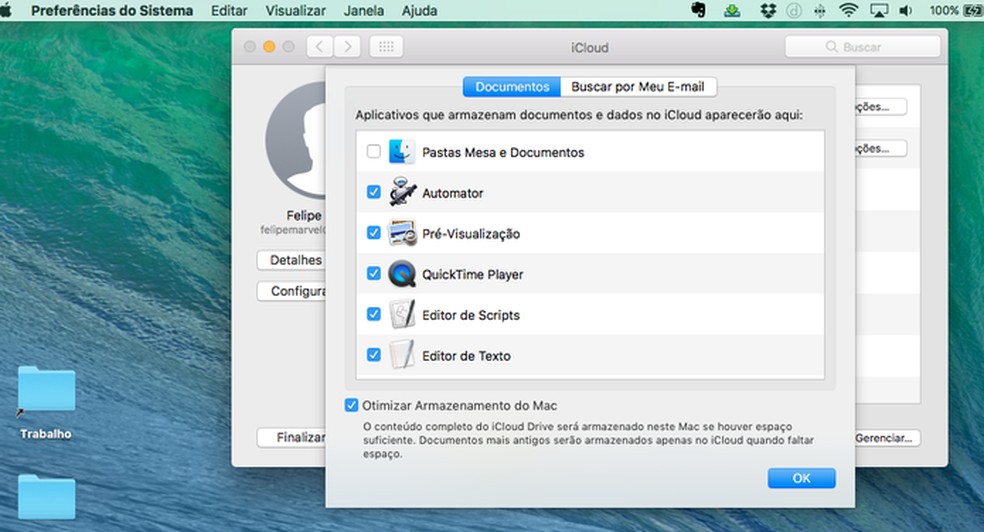Click the green download tray icon
The height and width of the screenshot is (532, 984).
732,10
